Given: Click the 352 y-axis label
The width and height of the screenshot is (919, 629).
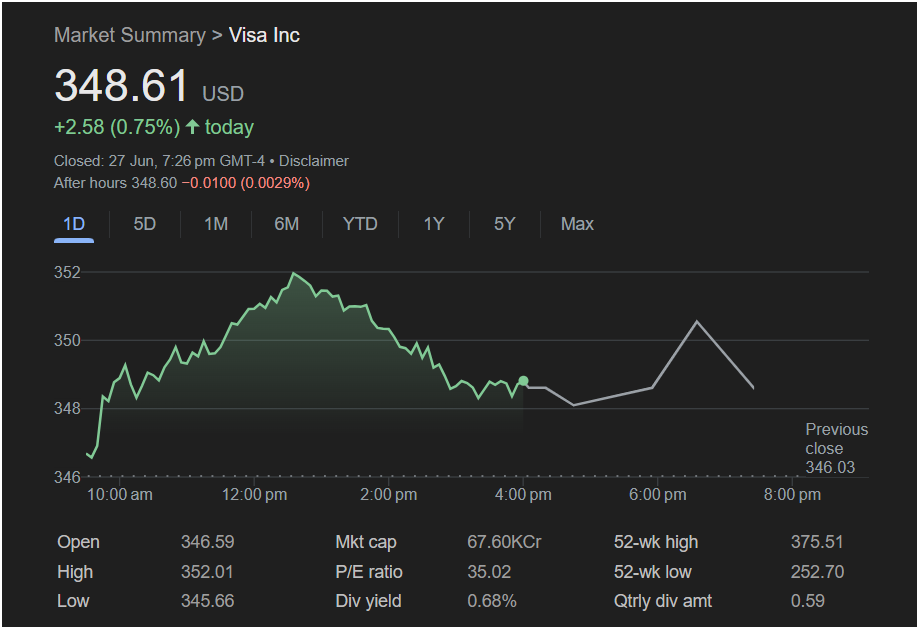Looking at the screenshot, I should [x=67, y=273].
